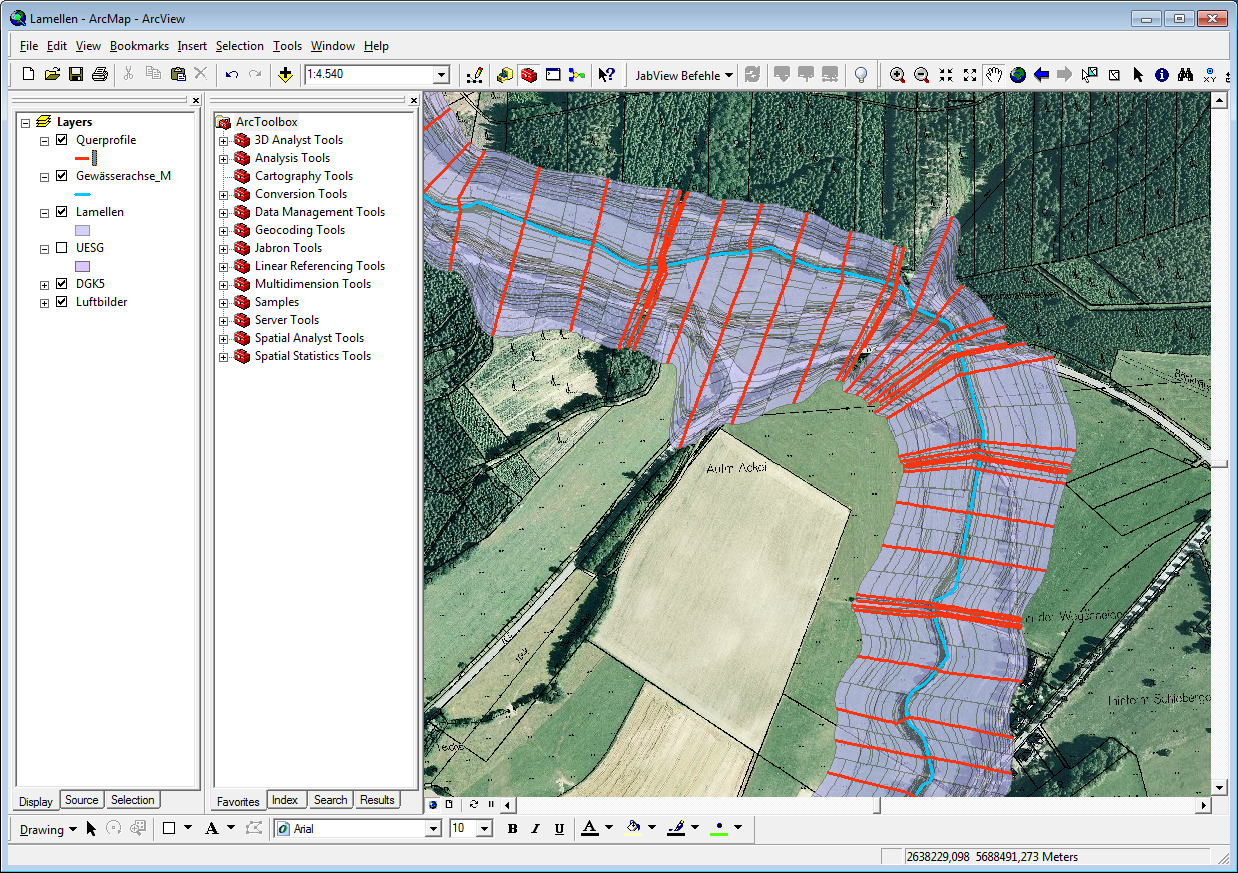Select the Identify tool
Screen dimensions: 1238x873
[1162, 75]
